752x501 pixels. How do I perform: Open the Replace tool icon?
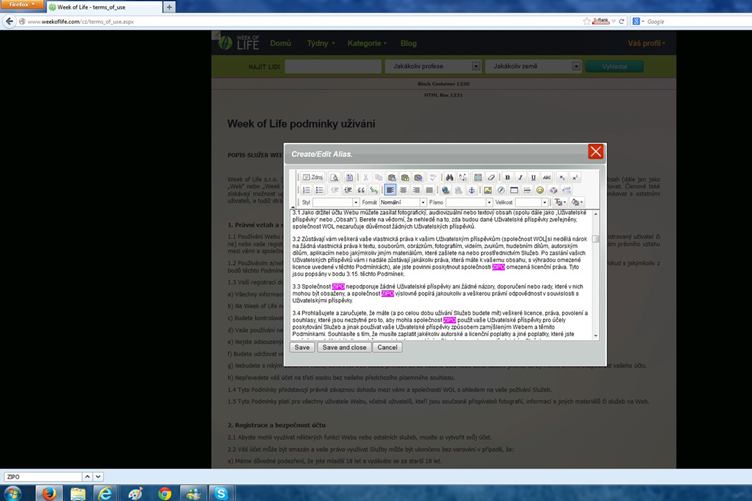pyautogui.click(x=462, y=177)
